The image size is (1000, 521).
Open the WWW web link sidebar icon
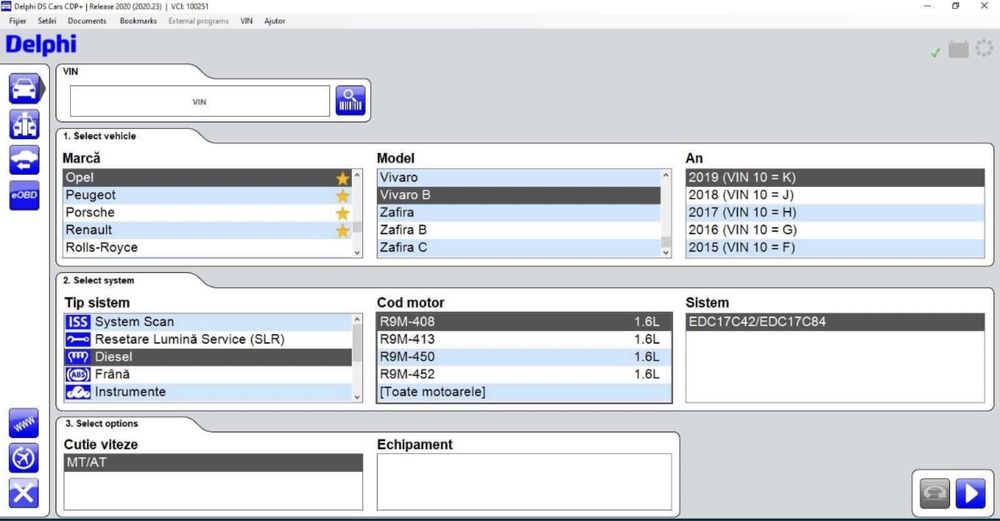[x=24, y=423]
